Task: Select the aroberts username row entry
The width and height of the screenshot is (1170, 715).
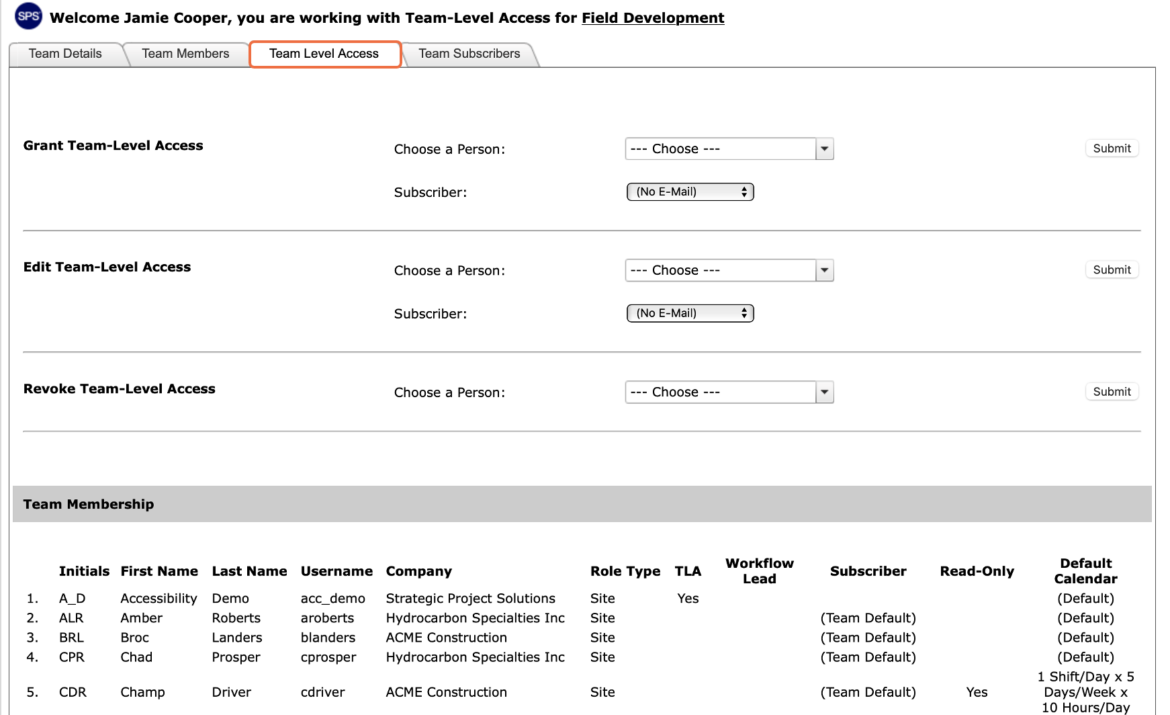Action: point(327,618)
